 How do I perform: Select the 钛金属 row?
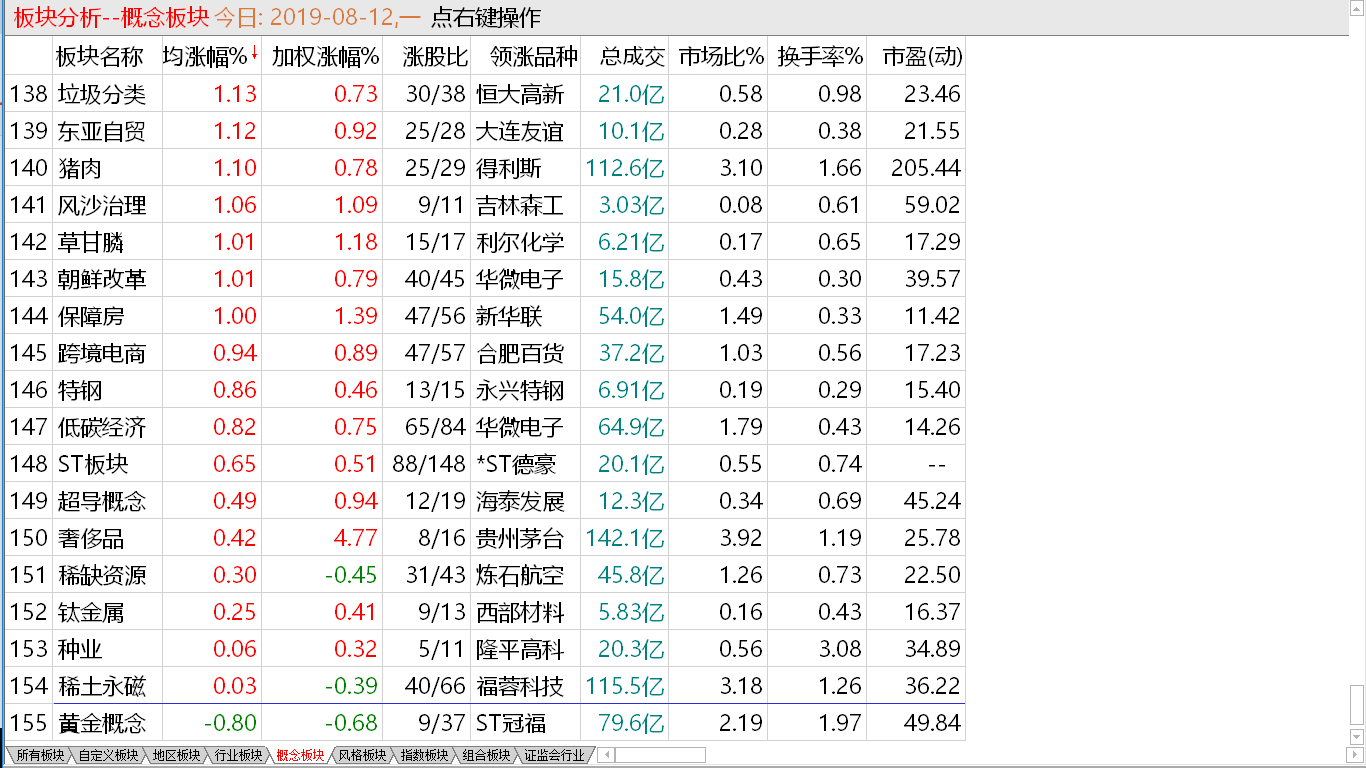(x=485, y=612)
